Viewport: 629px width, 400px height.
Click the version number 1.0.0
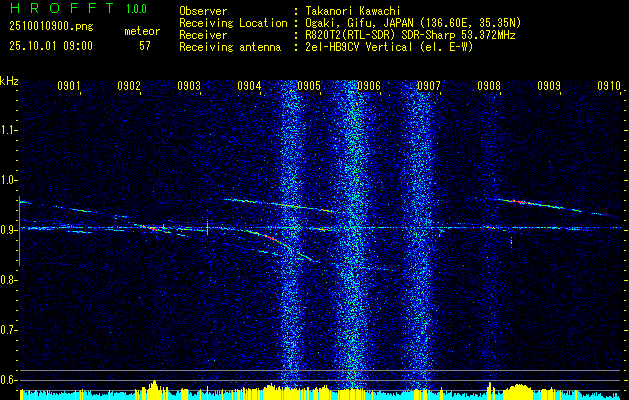click(x=136, y=9)
